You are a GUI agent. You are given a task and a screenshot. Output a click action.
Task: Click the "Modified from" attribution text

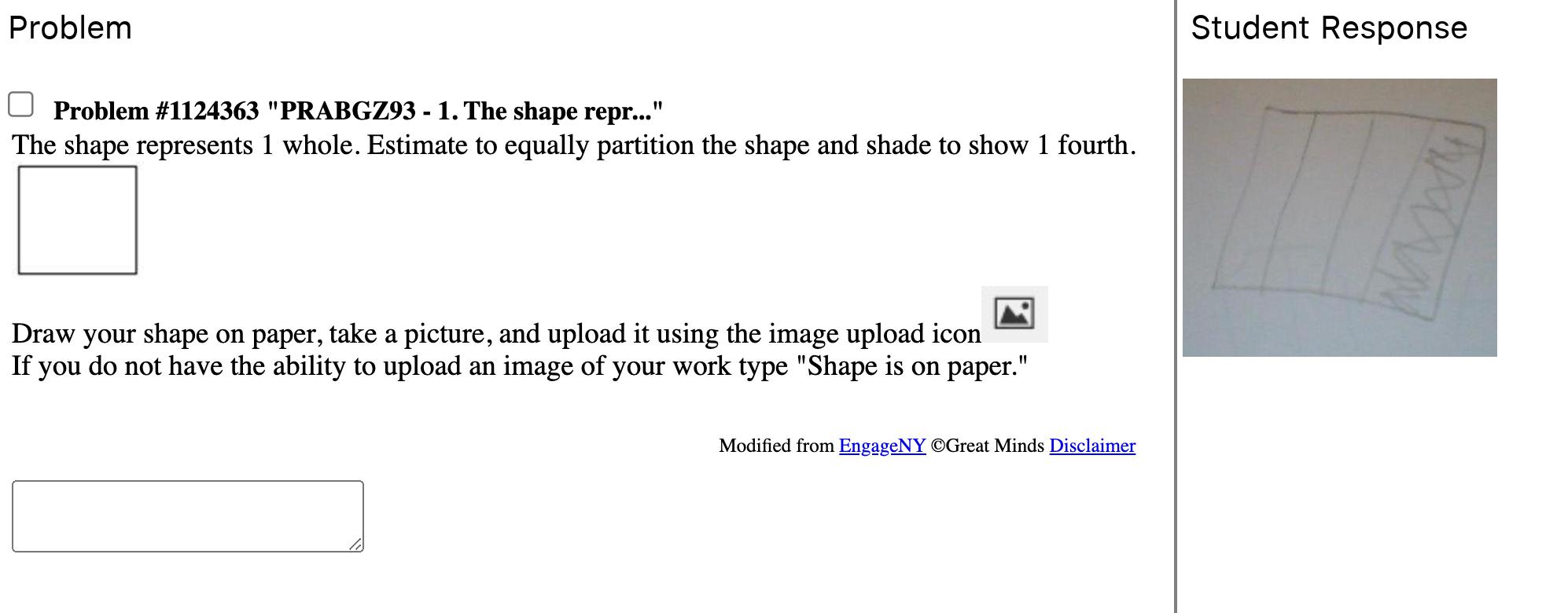776,446
